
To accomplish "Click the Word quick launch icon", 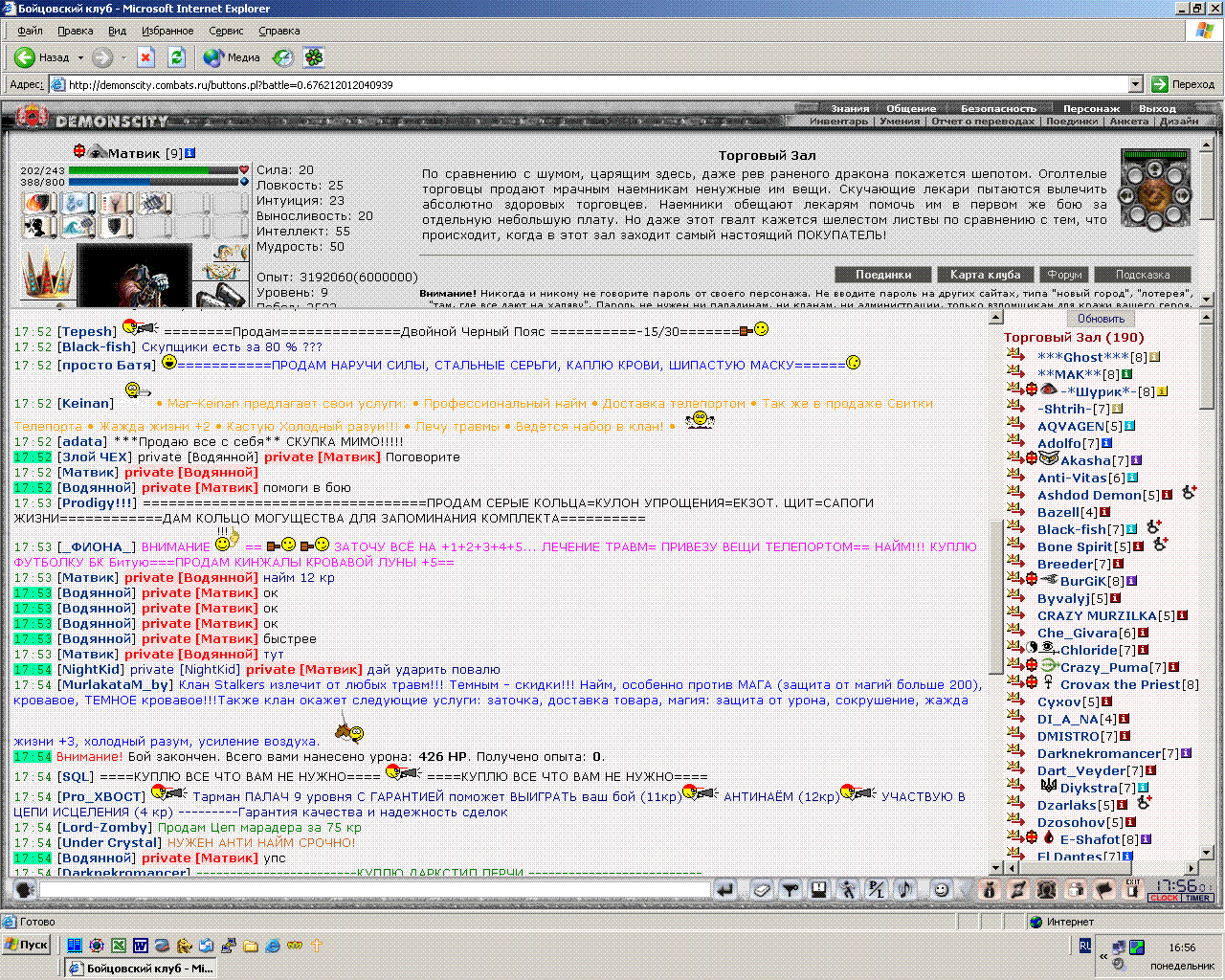I will (x=140, y=946).
